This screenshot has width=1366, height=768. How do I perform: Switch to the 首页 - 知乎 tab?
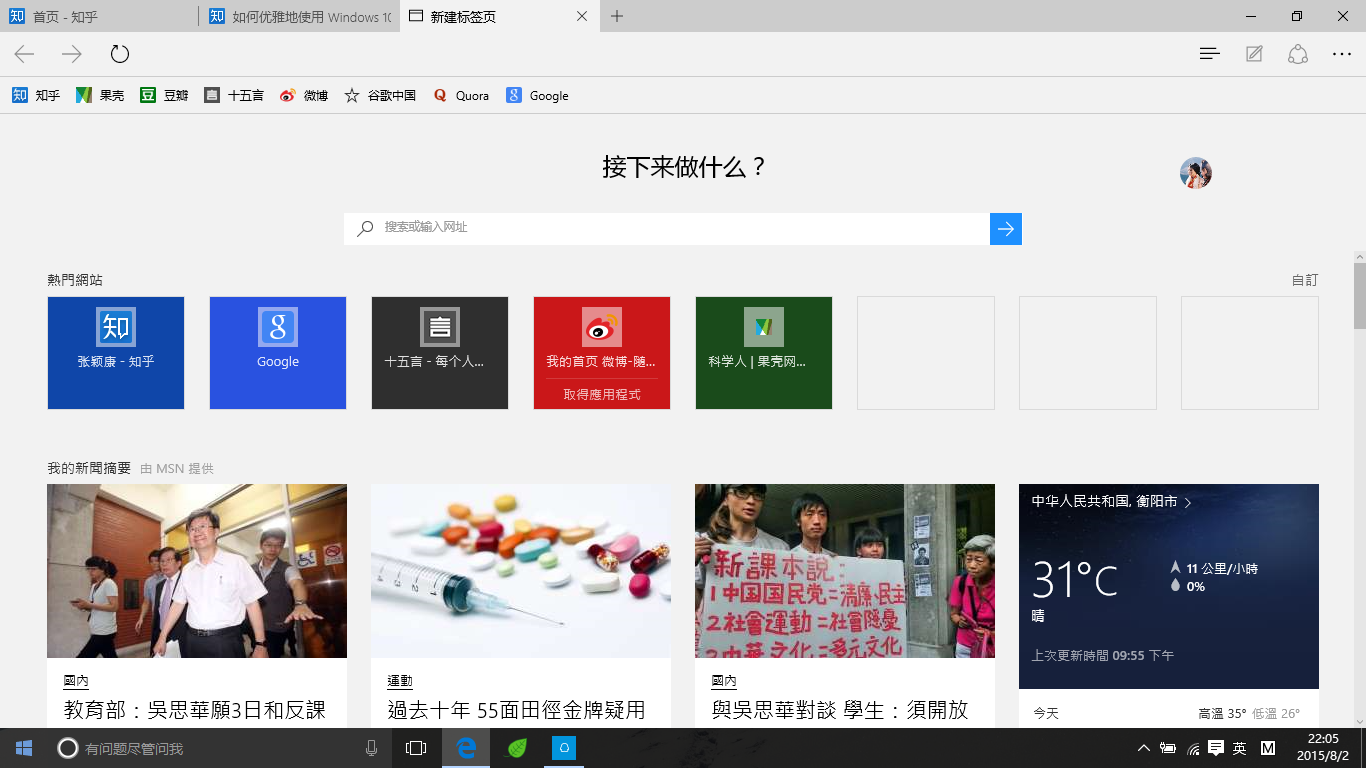coord(100,16)
